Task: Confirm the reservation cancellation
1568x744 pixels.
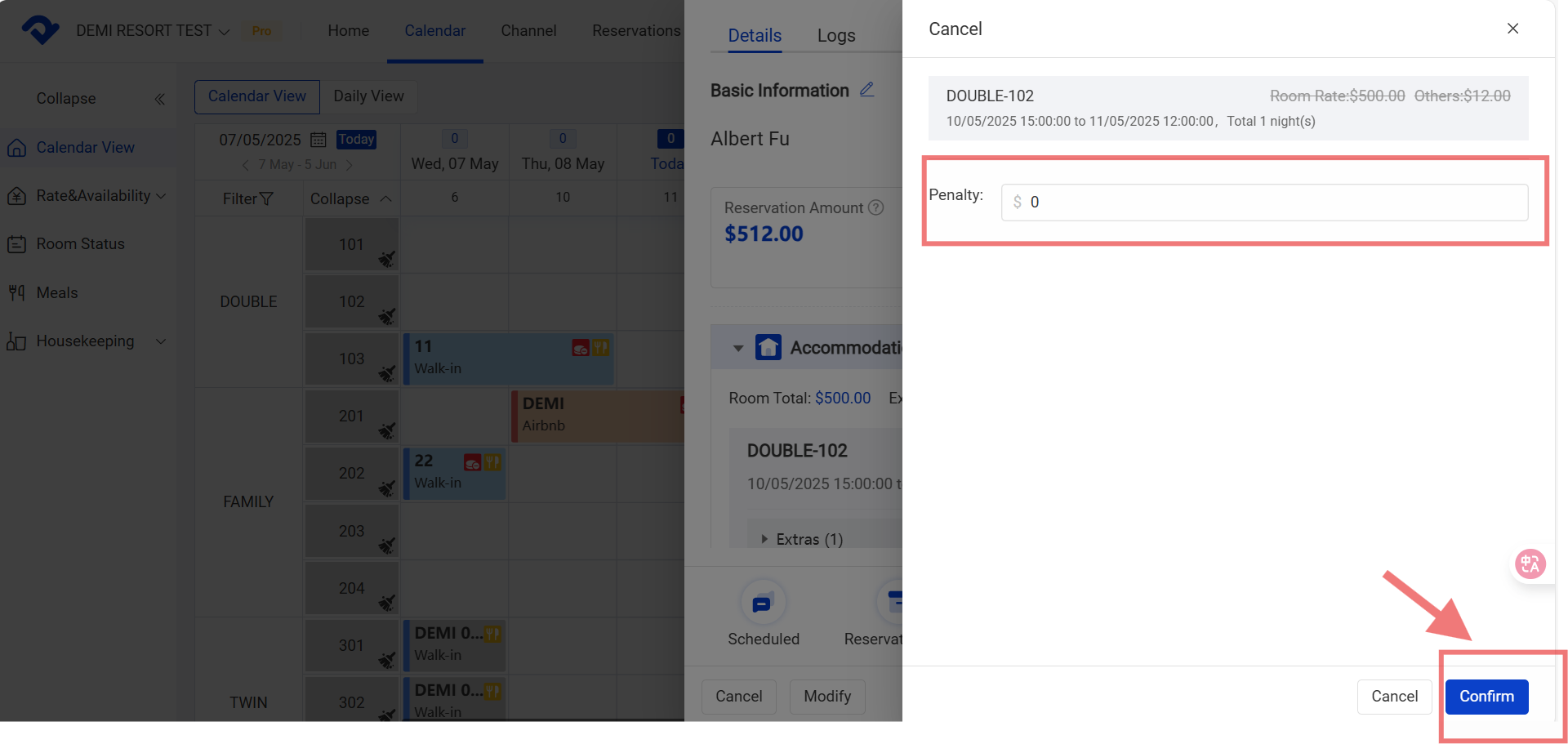Action: (x=1486, y=697)
